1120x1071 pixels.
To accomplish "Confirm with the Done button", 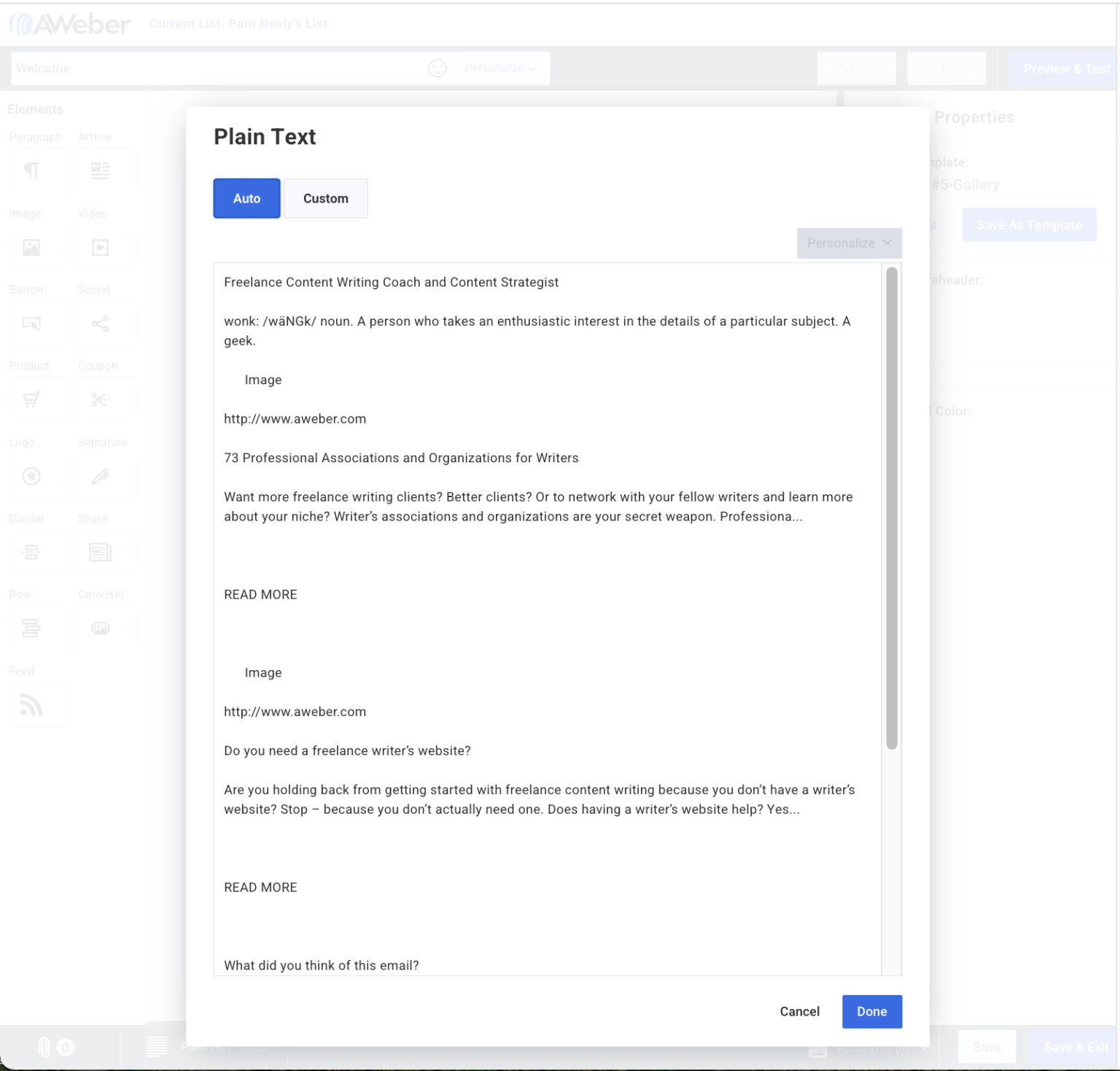I will 871,1011.
